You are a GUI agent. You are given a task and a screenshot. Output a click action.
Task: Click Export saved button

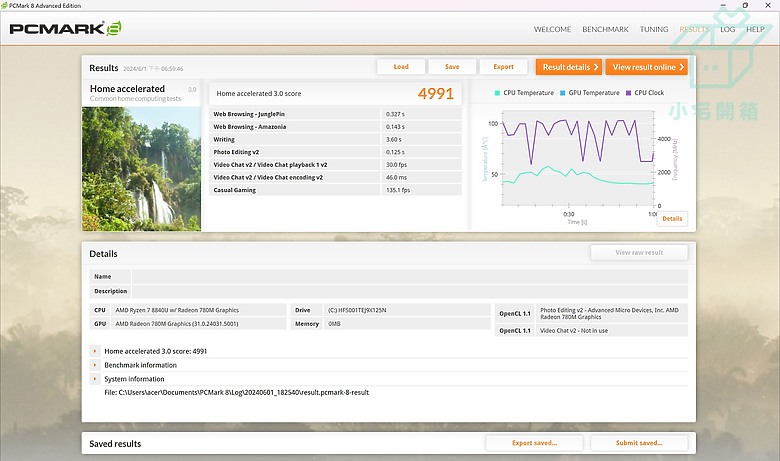point(534,443)
